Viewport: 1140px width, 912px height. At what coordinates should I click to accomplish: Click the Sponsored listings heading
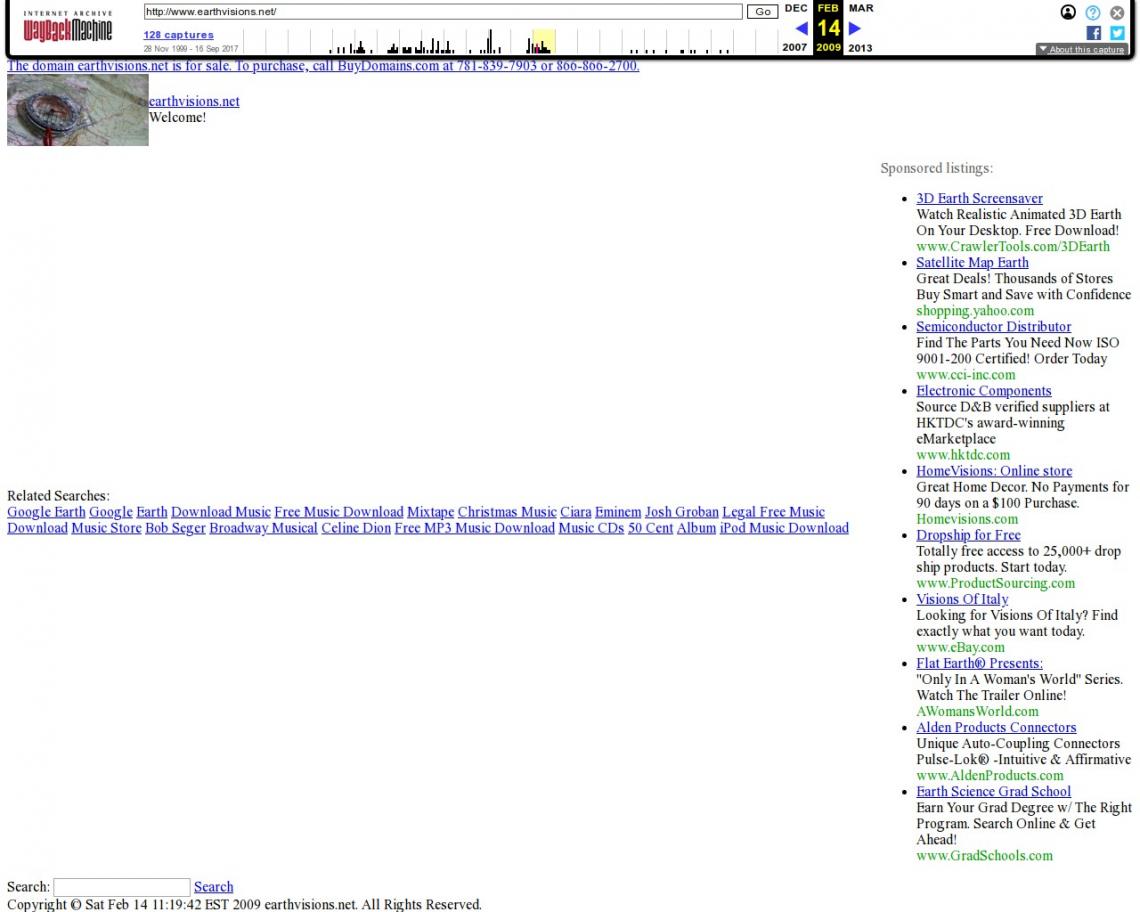(x=936, y=168)
